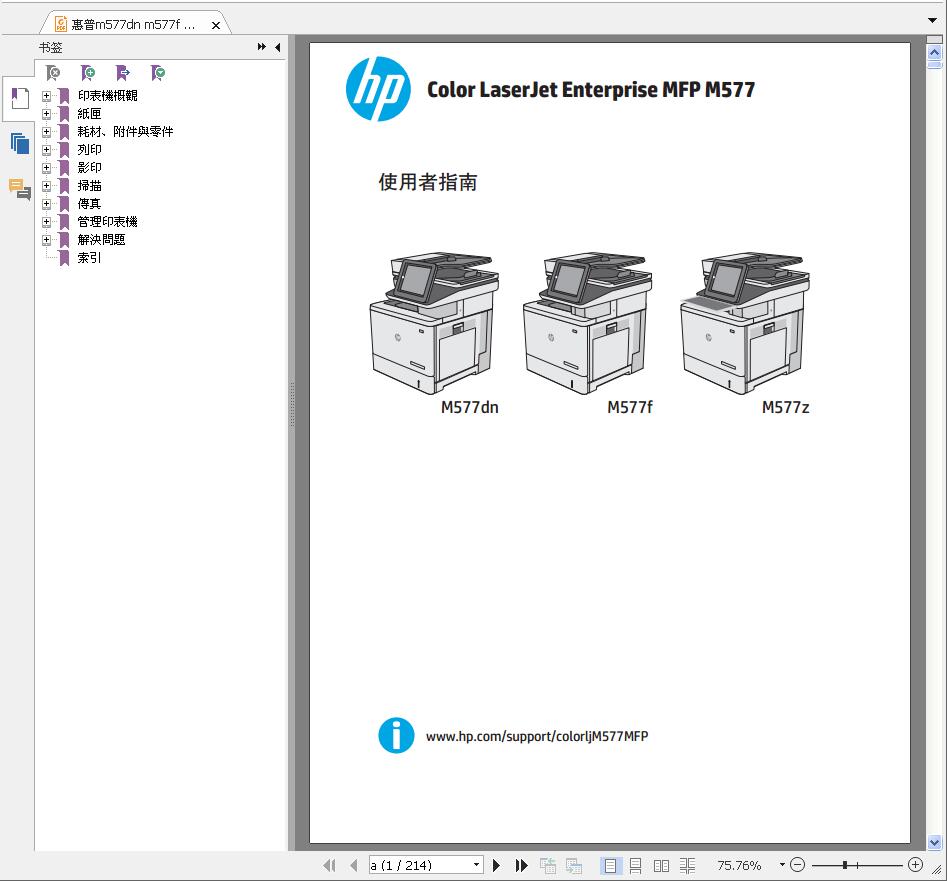Select the 索引 bookmark

tap(89, 258)
